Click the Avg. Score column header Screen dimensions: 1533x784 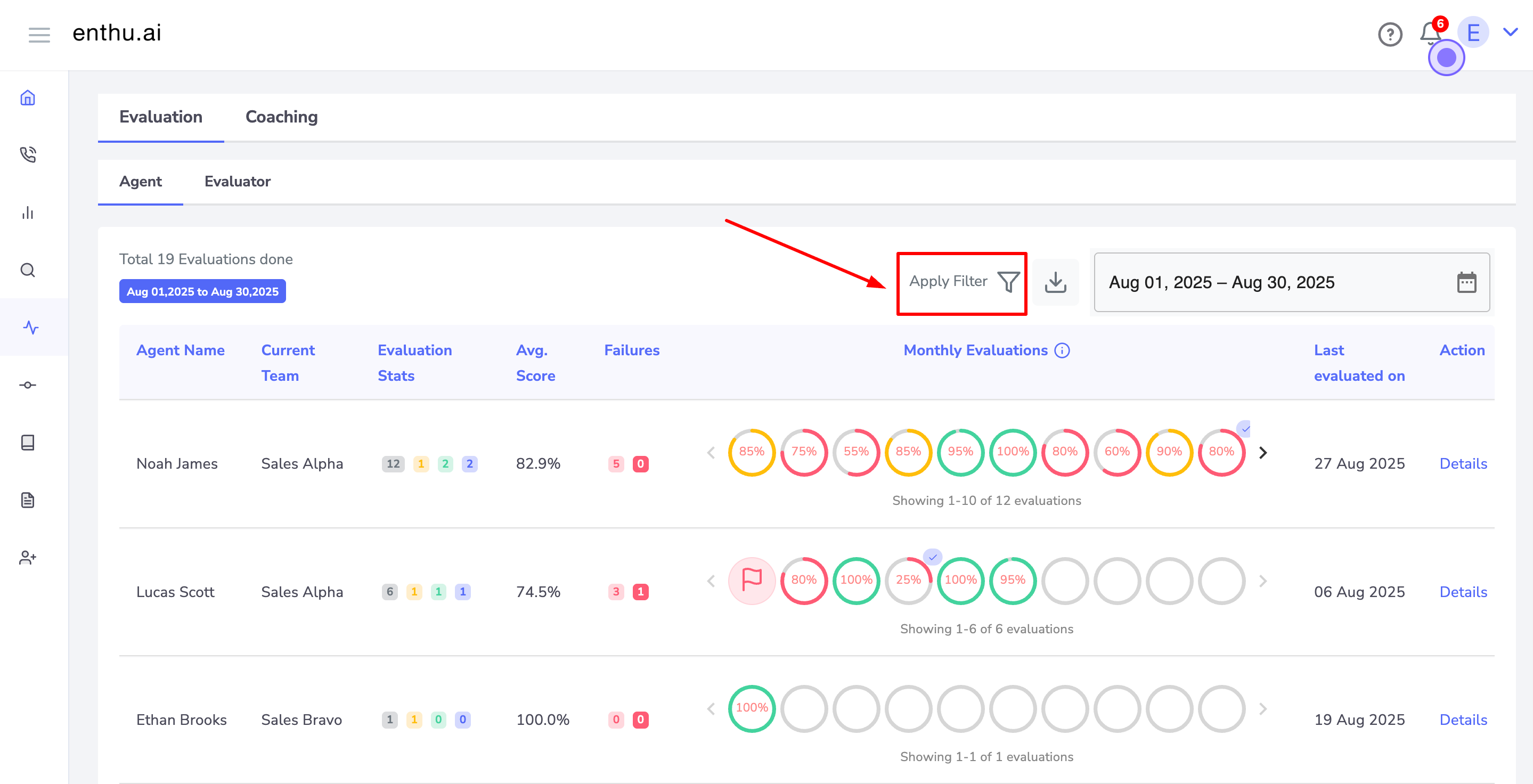[536, 363]
